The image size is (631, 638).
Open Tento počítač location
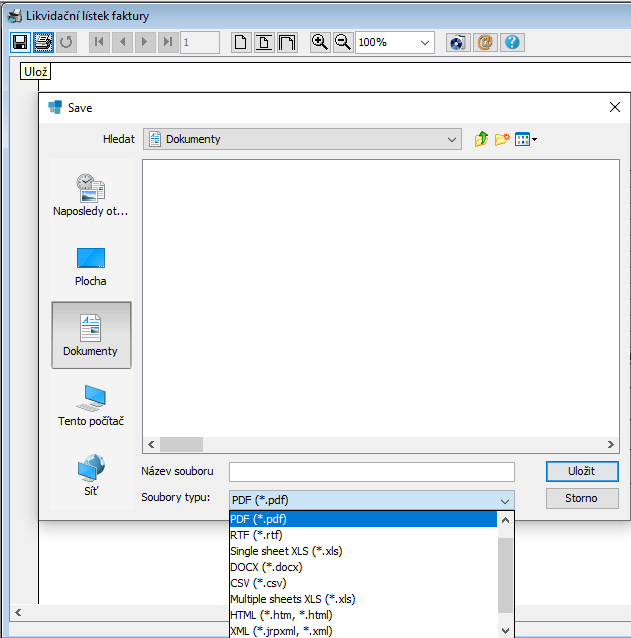click(91, 405)
